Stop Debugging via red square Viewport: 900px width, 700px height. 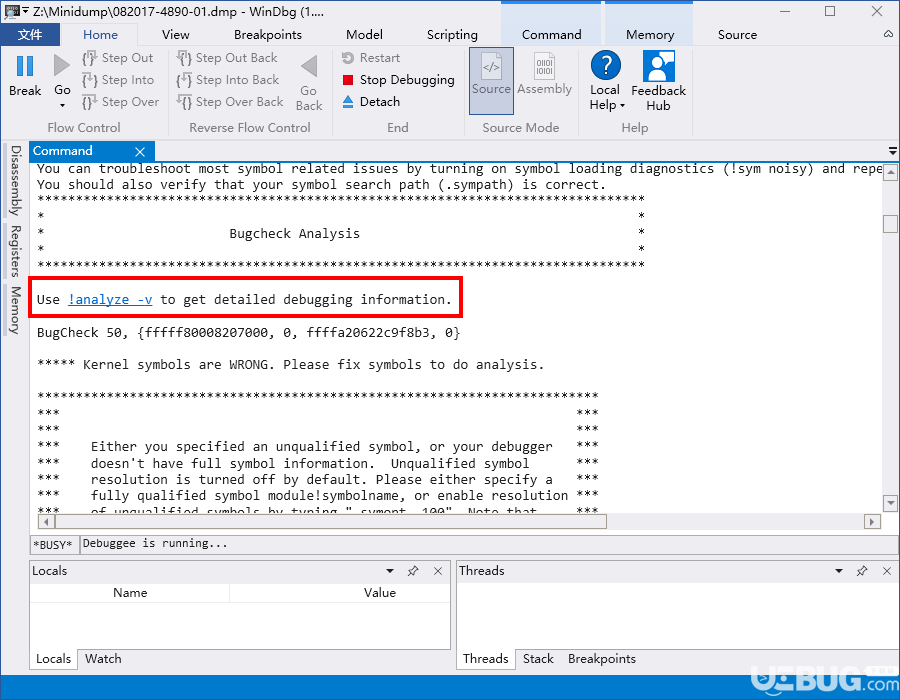348,80
